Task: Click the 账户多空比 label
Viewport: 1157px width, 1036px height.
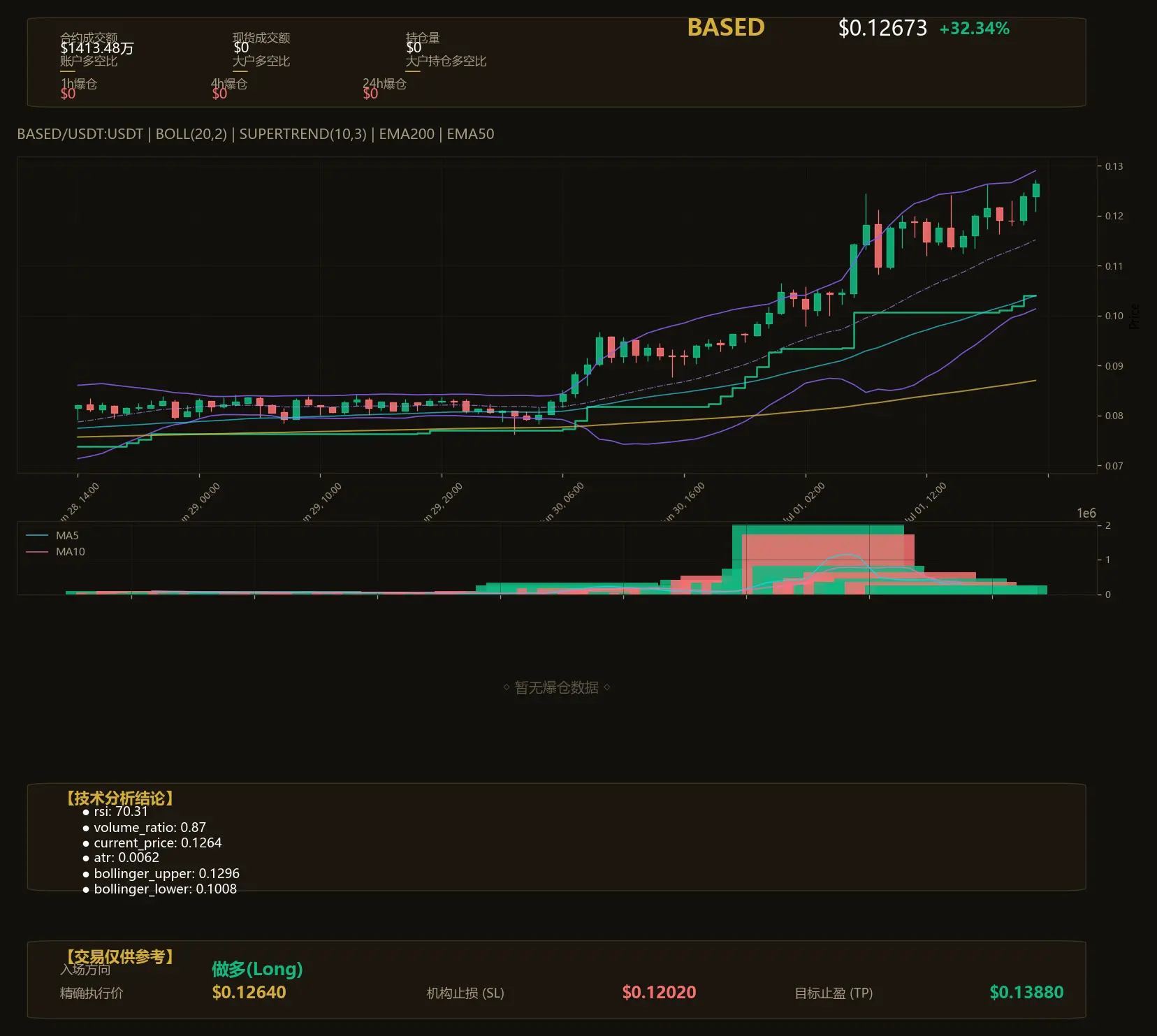Action: [89, 61]
